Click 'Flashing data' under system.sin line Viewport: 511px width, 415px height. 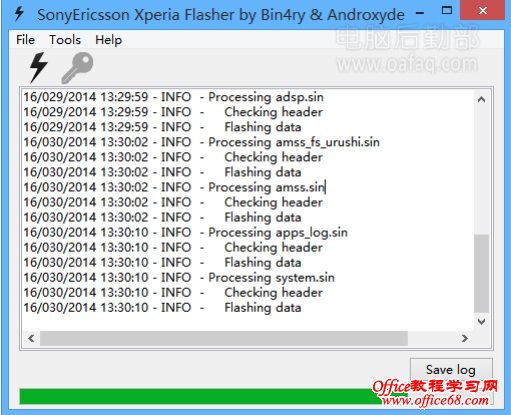click(263, 307)
